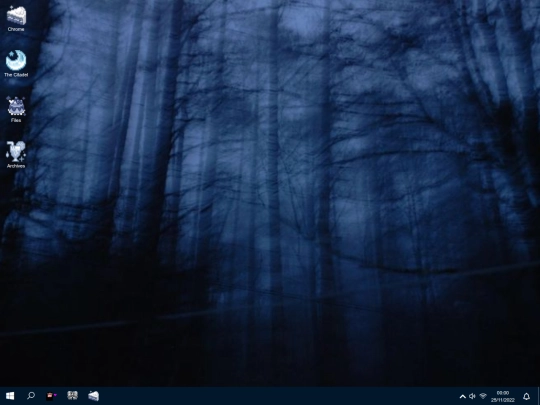
Task: Open the Files desktop icon
Action: 16,110
